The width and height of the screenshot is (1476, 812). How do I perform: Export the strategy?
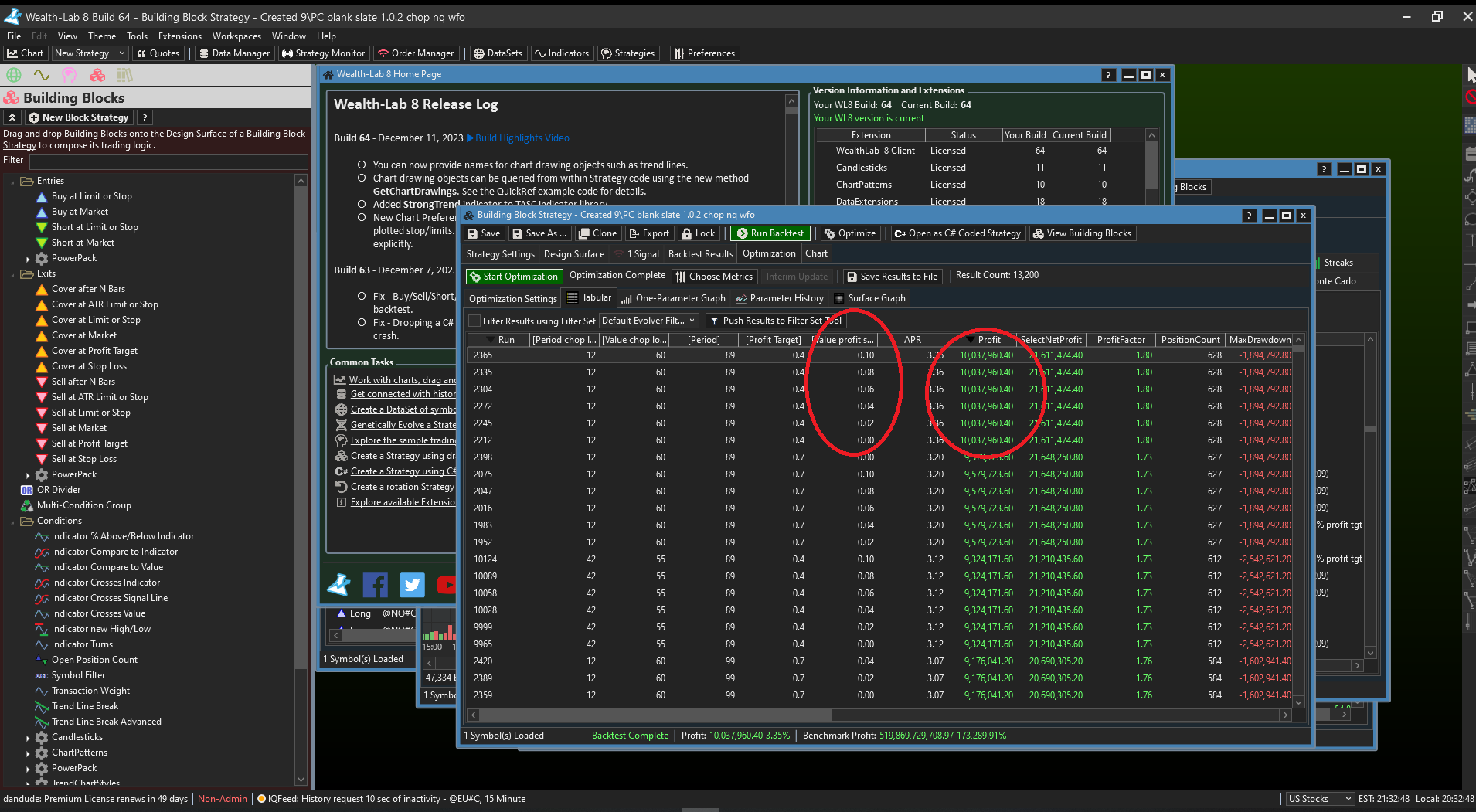tap(649, 233)
